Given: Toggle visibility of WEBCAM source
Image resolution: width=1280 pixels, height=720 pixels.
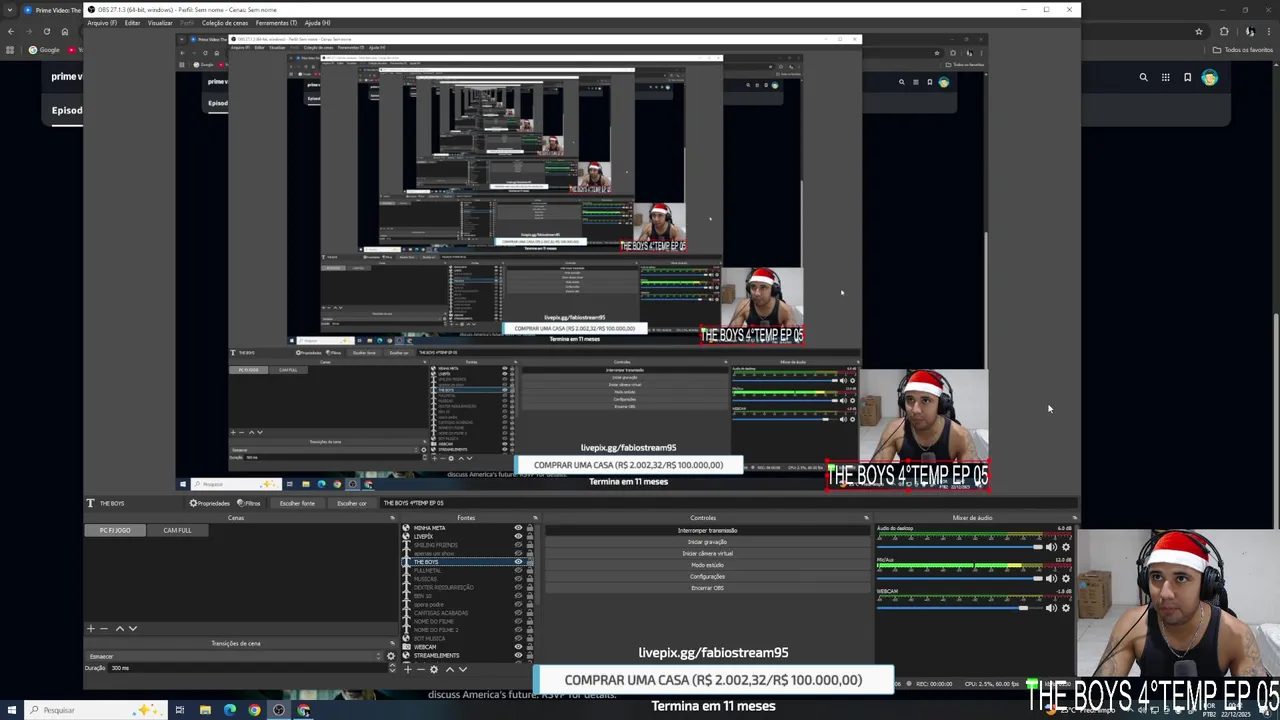Looking at the screenshot, I should tap(518, 647).
